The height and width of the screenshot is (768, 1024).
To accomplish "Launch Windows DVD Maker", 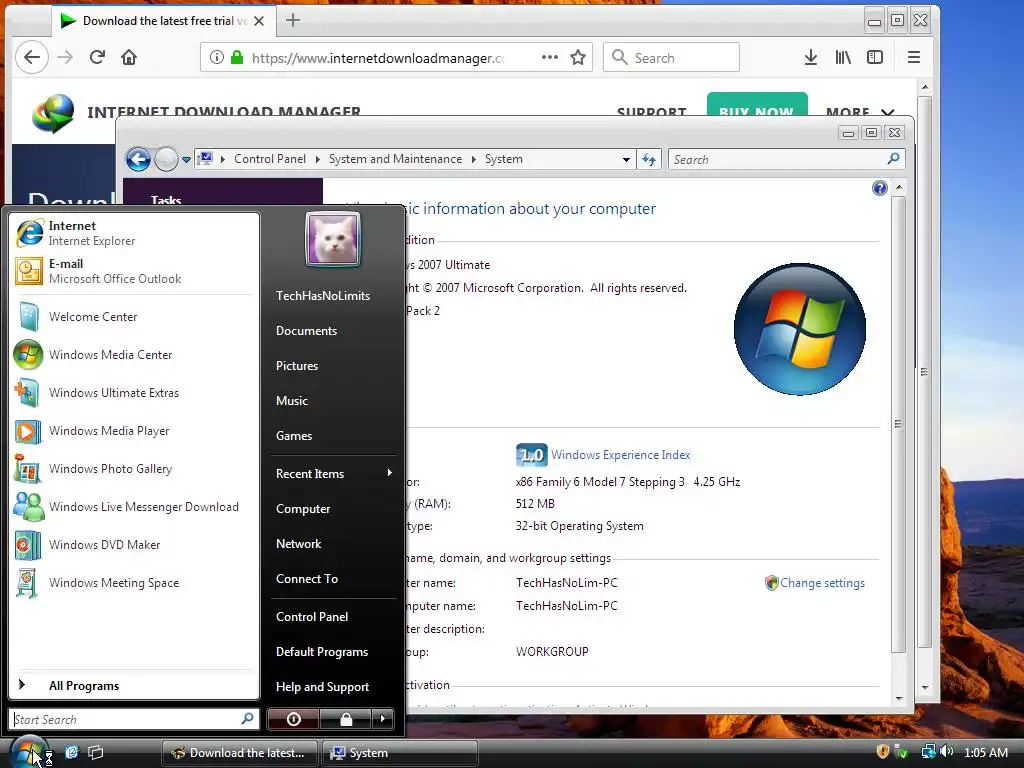I will [x=134, y=544].
